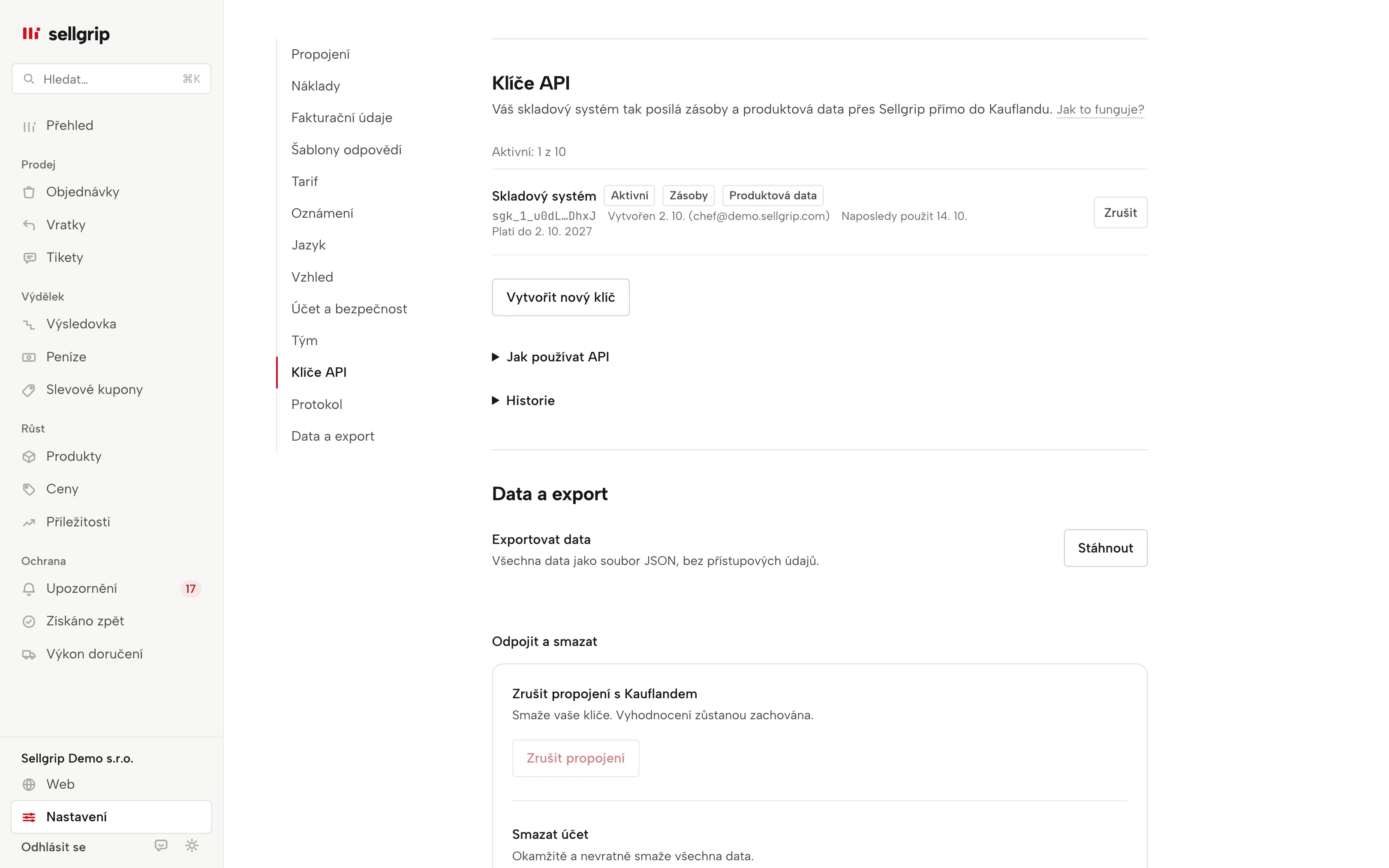Open the Jak to funguje? link
The width and height of the screenshot is (1389, 868).
[x=1100, y=109]
